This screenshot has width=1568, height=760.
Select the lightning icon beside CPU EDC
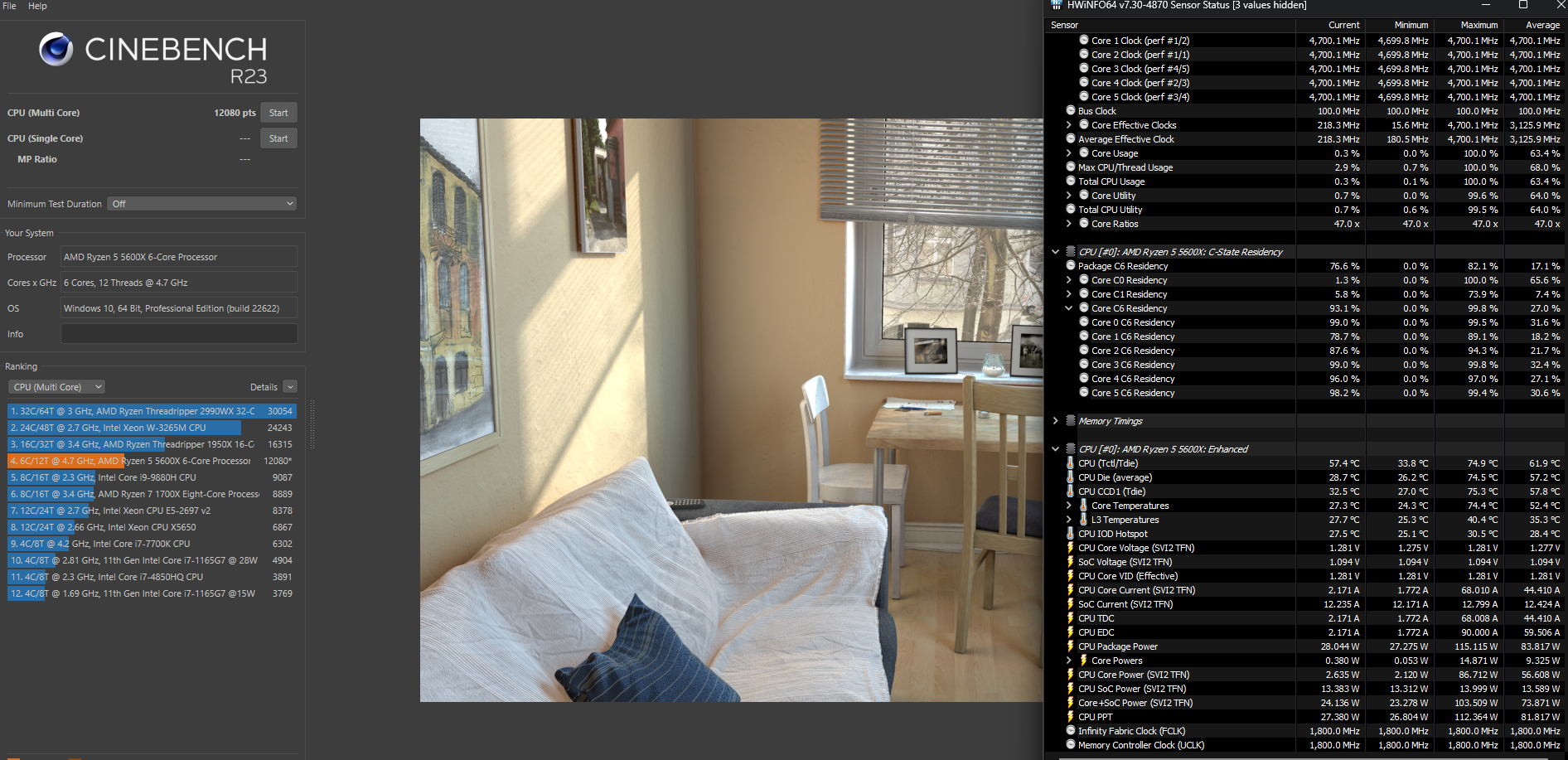1071,632
